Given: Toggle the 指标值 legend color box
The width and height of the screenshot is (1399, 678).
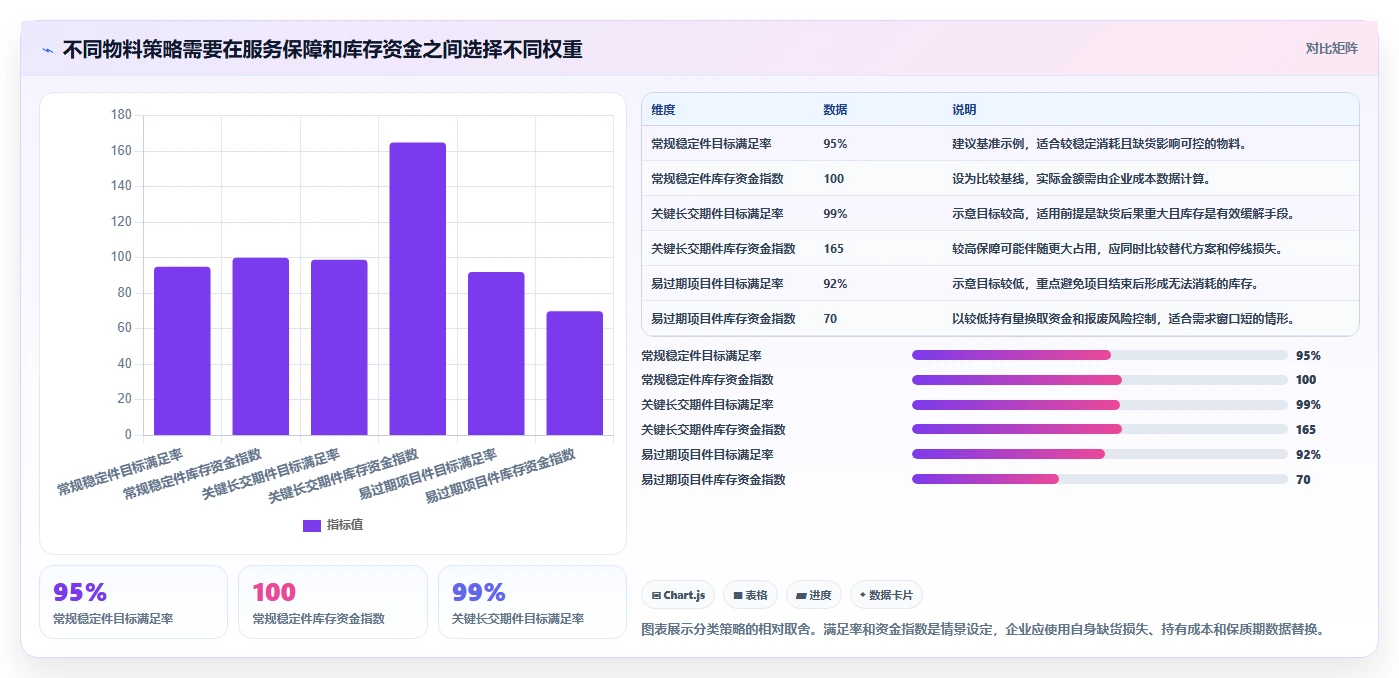Looking at the screenshot, I should tap(312, 525).
